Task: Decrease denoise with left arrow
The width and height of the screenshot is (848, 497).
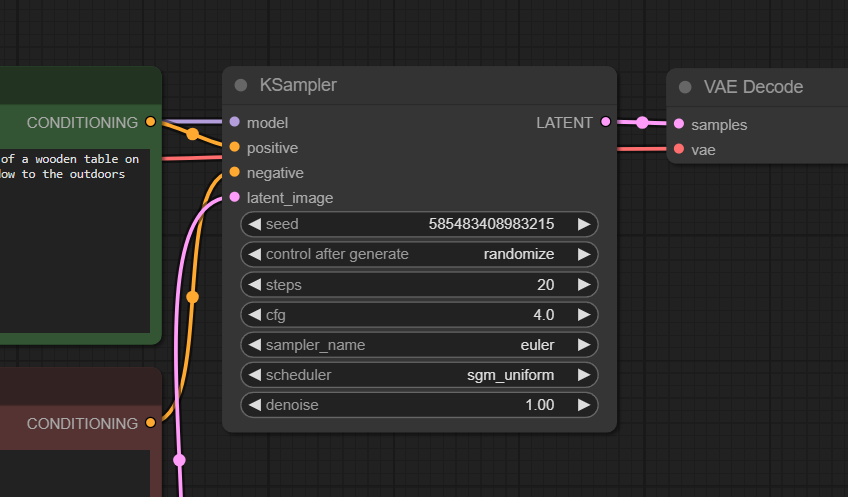Action: coord(254,405)
